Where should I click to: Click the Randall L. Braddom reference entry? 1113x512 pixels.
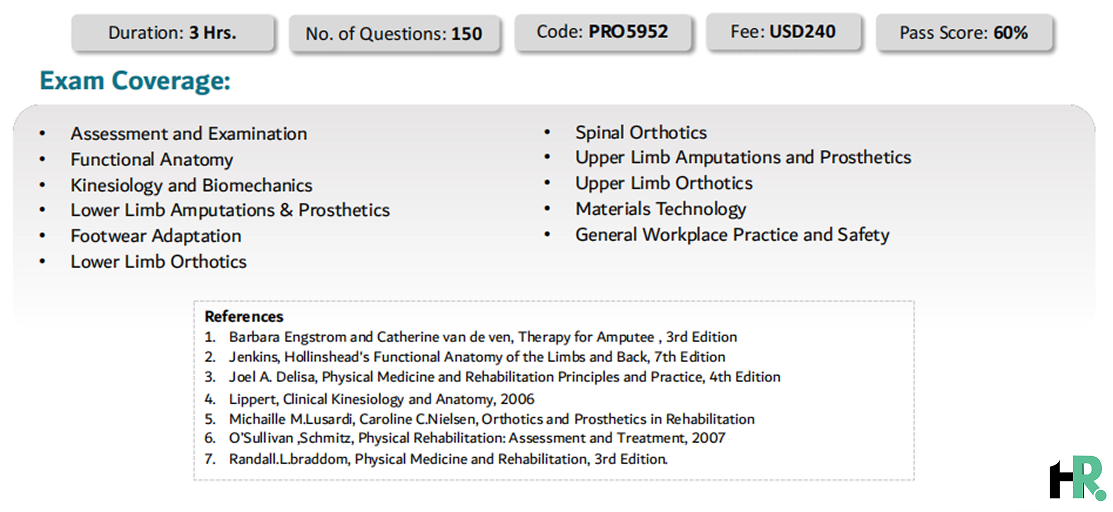[449, 459]
